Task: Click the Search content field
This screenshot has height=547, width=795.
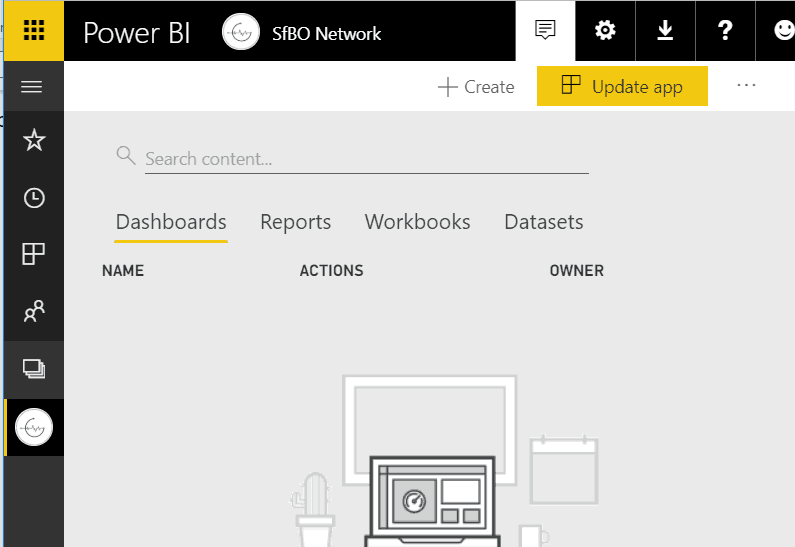Action: [x=365, y=159]
